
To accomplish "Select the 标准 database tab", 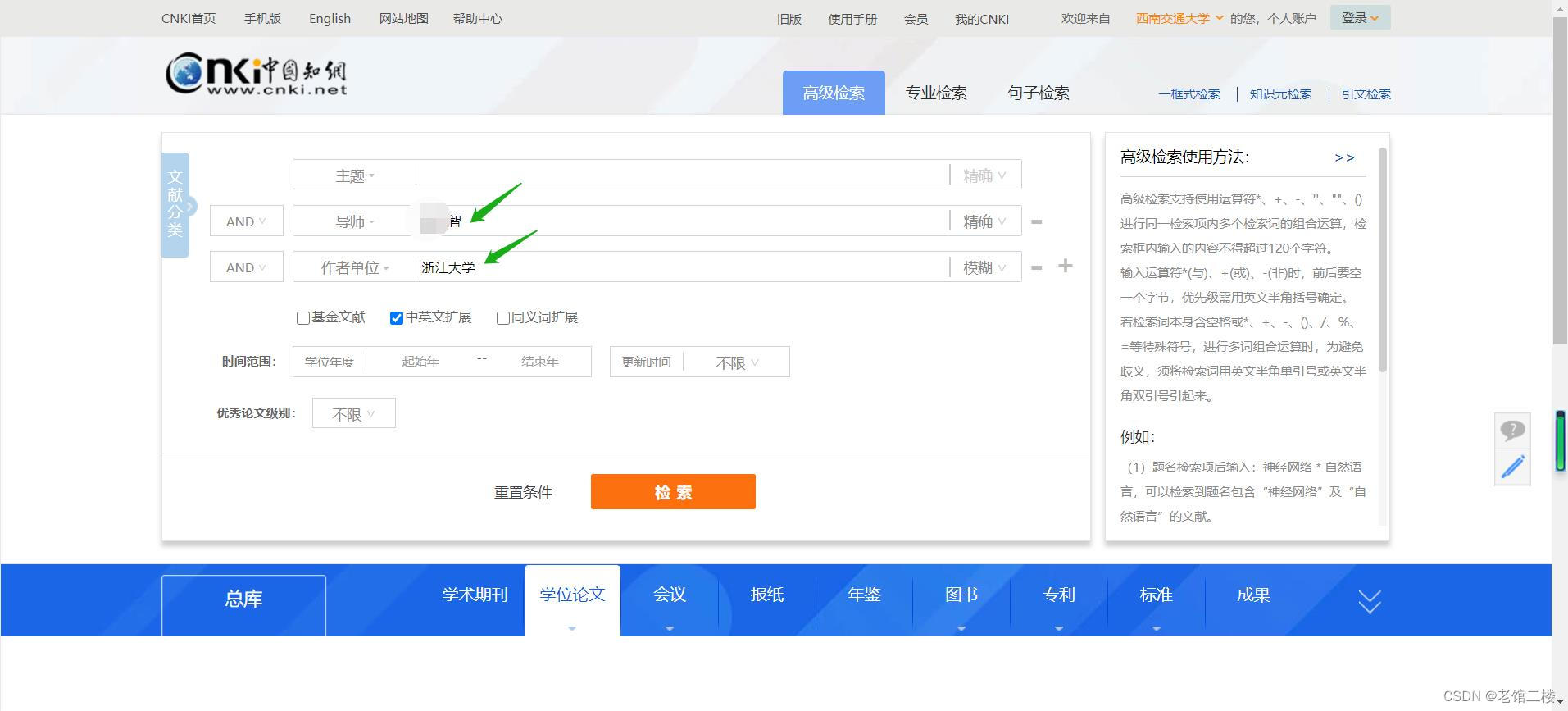I will tap(1157, 595).
